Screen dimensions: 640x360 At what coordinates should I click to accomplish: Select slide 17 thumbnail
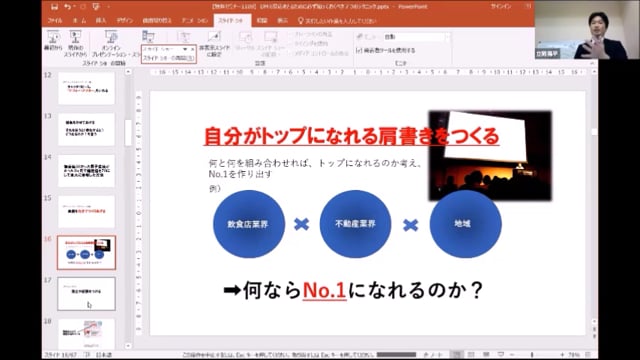87,293
